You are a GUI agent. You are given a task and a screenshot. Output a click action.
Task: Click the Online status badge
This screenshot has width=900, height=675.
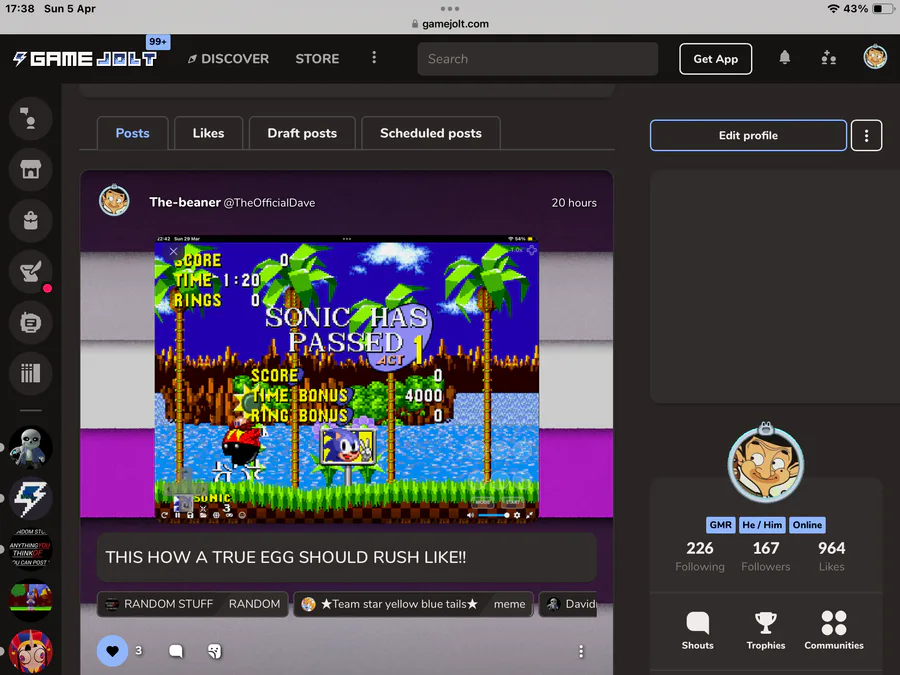[807, 525]
